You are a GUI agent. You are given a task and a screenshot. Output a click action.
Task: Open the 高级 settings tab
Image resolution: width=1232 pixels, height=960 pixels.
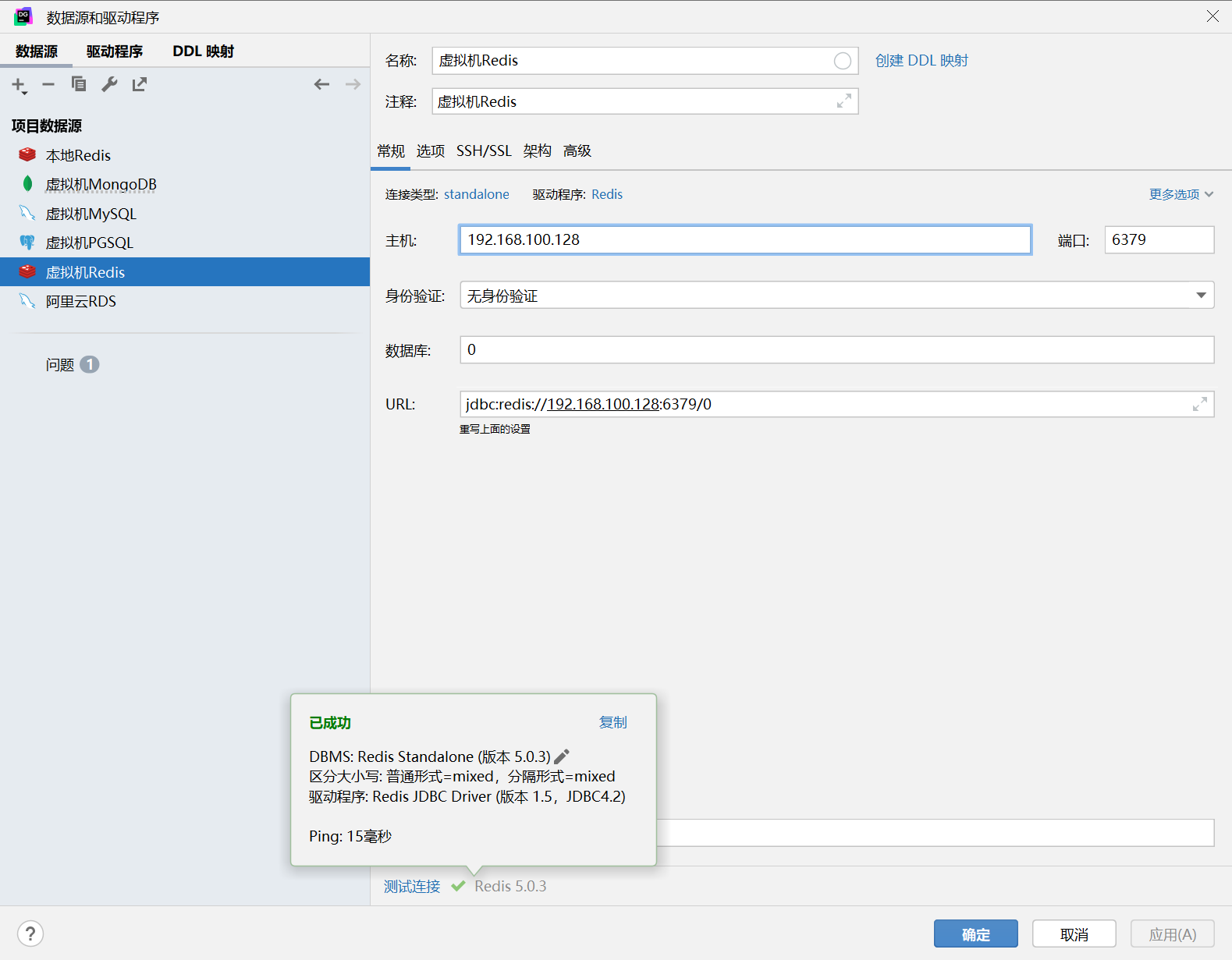(x=577, y=151)
